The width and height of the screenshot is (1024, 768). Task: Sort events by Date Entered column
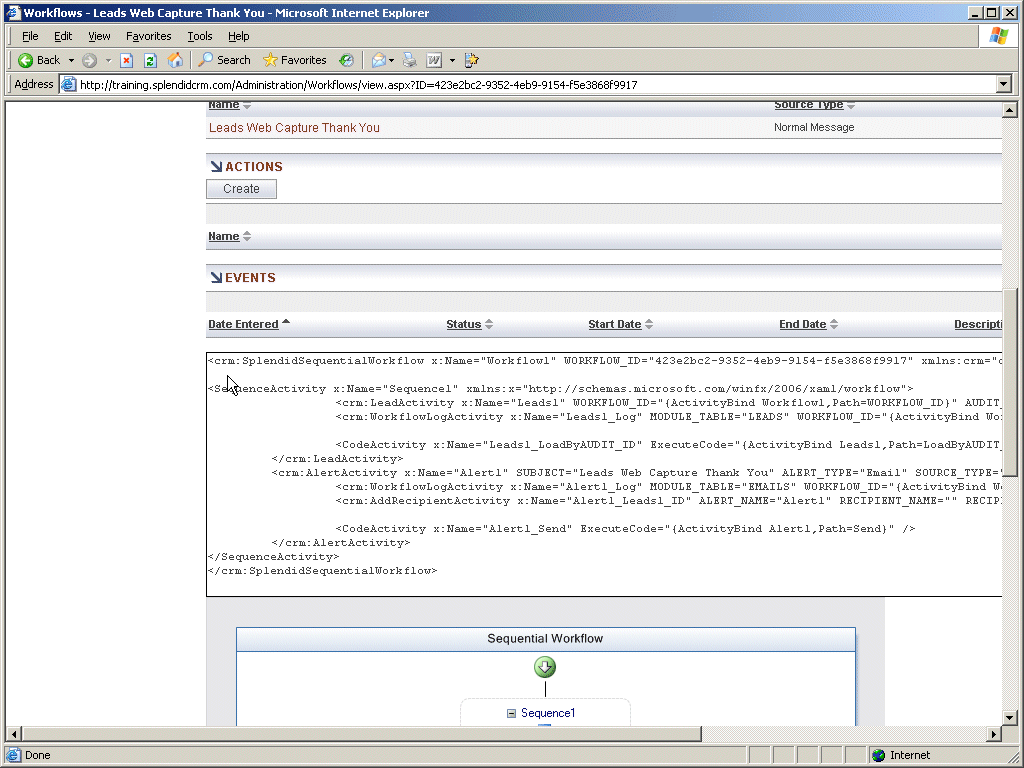[x=243, y=324]
